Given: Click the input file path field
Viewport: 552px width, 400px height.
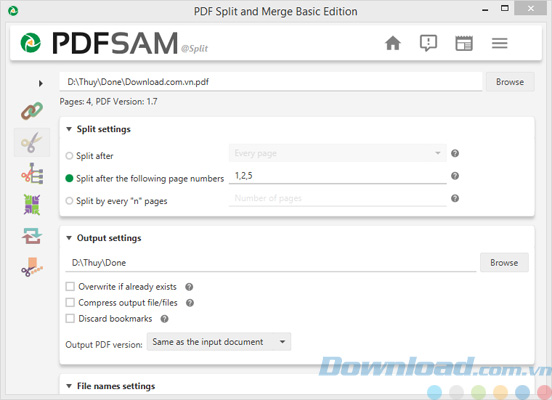Looking at the screenshot, I should tap(270, 82).
